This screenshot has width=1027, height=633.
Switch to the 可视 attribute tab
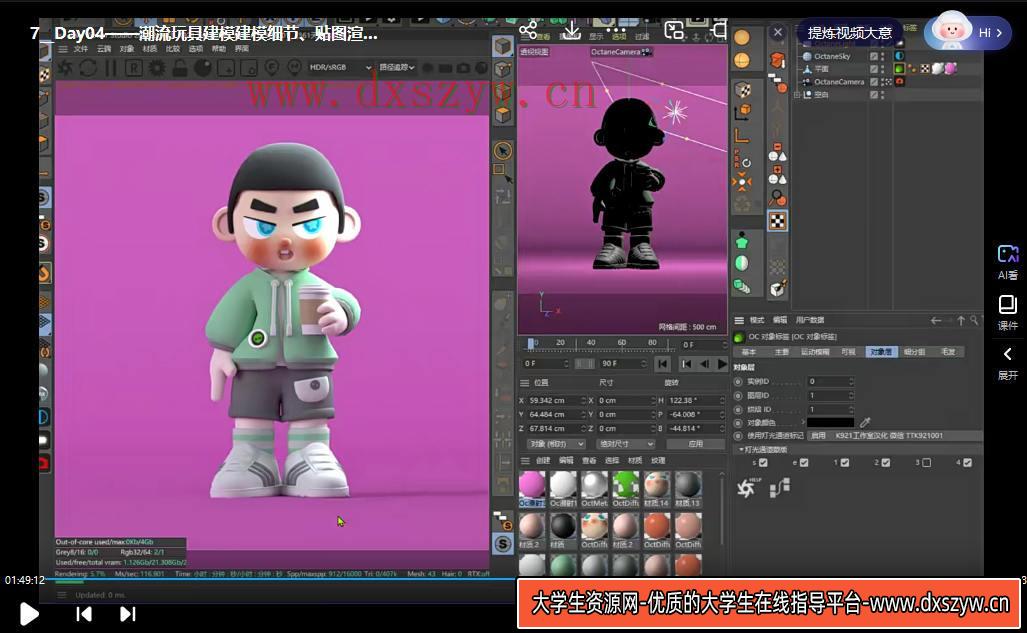pyautogui.click(x=848, y=352)
